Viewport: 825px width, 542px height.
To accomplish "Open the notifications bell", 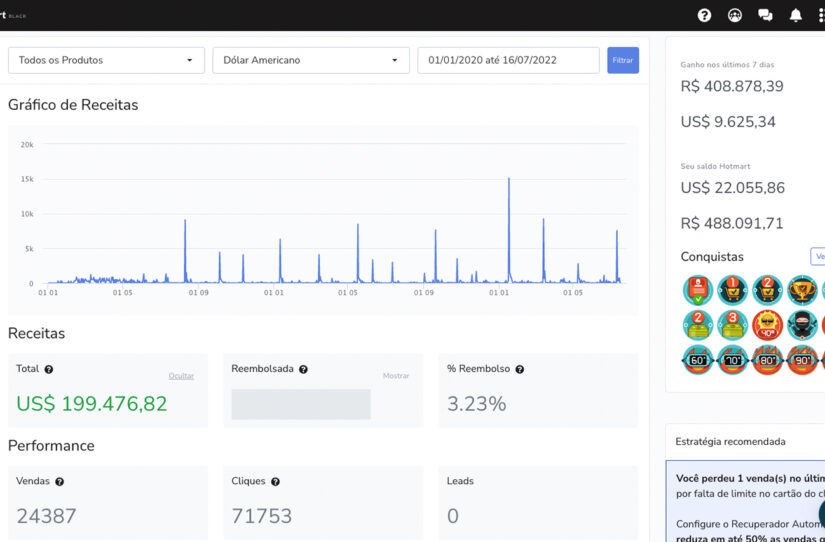I will point(796,15).
